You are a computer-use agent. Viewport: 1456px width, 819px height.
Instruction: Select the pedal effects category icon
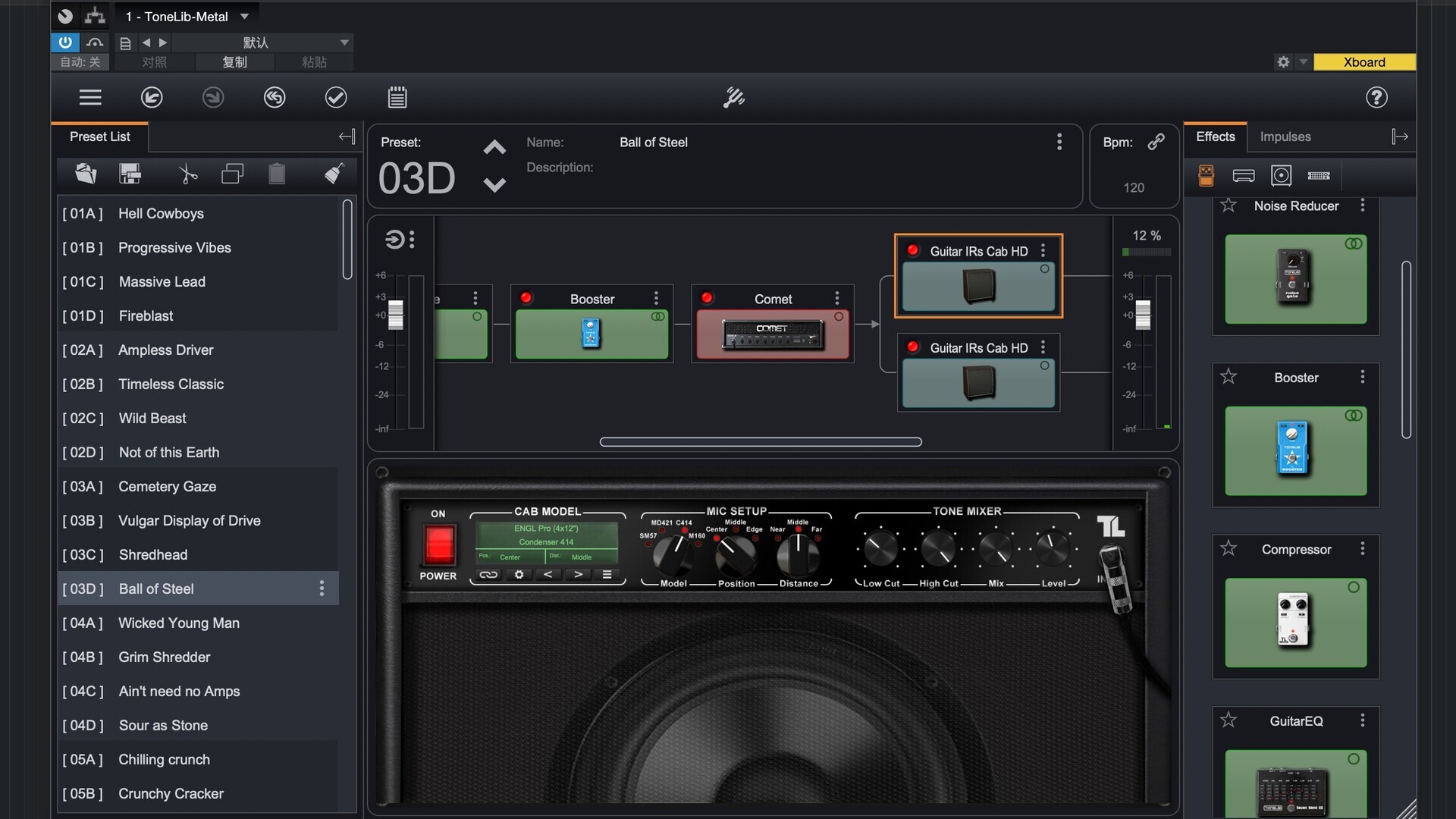[x=1206, y=175]
